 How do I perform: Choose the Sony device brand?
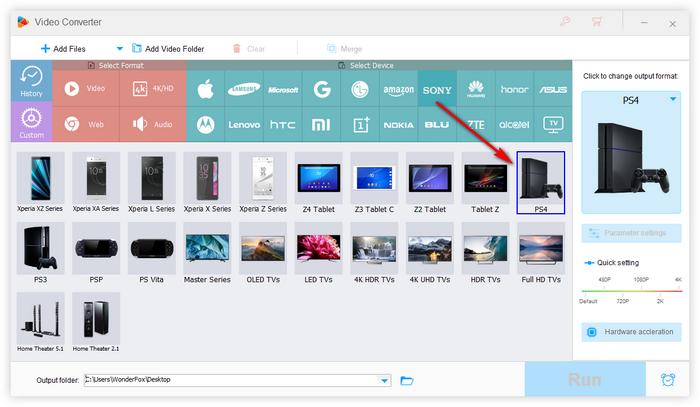pos(437,89)
